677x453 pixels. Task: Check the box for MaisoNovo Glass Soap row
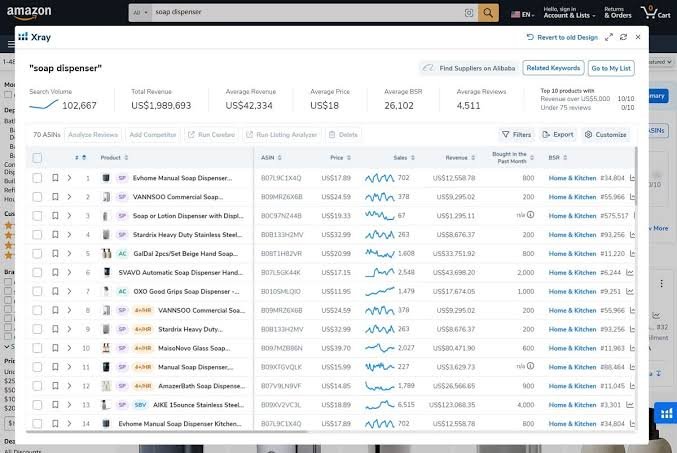37,348
